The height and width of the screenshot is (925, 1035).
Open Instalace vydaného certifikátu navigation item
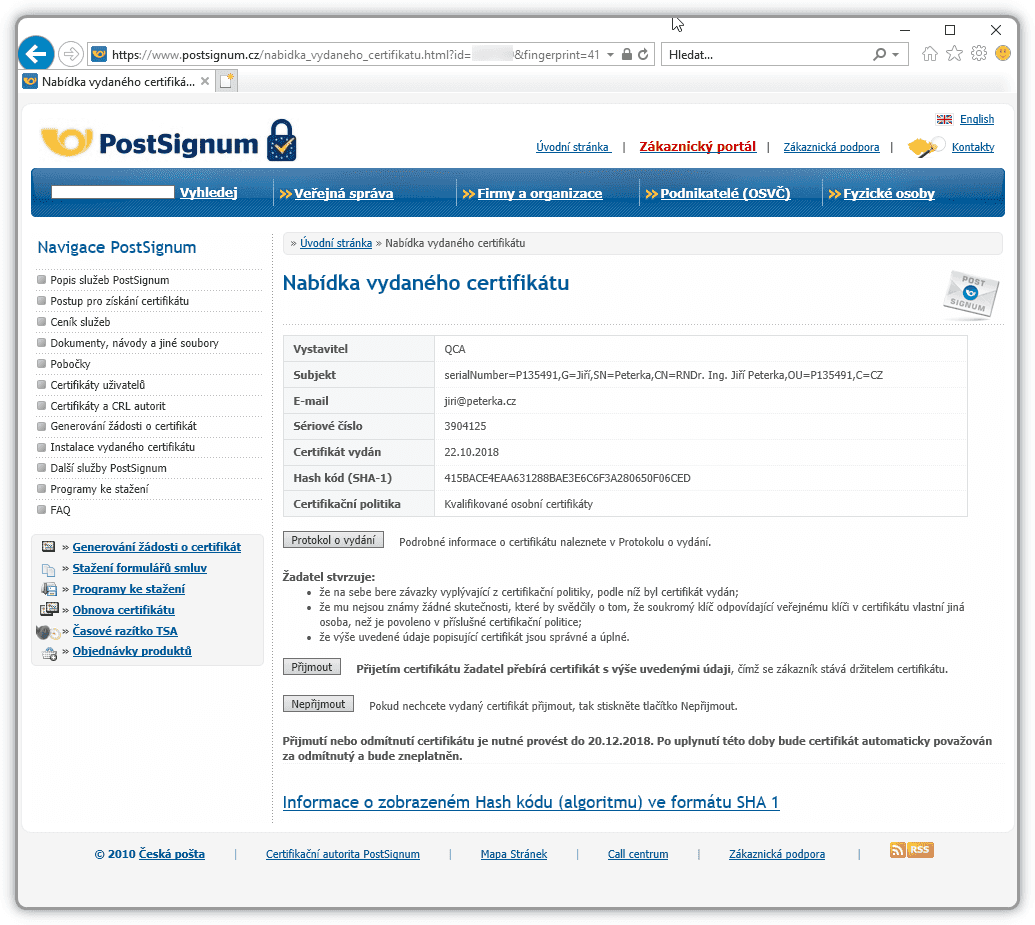pos(122,447)
